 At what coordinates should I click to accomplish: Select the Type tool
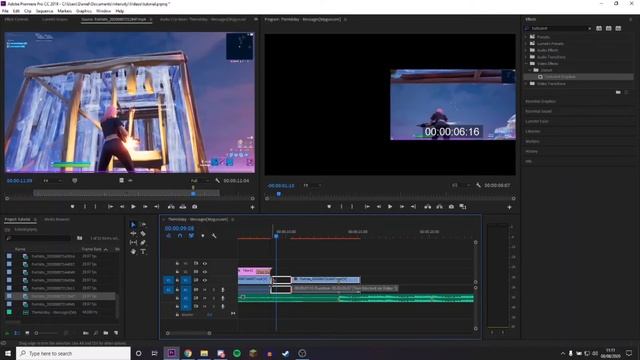[x=143, y=251]
